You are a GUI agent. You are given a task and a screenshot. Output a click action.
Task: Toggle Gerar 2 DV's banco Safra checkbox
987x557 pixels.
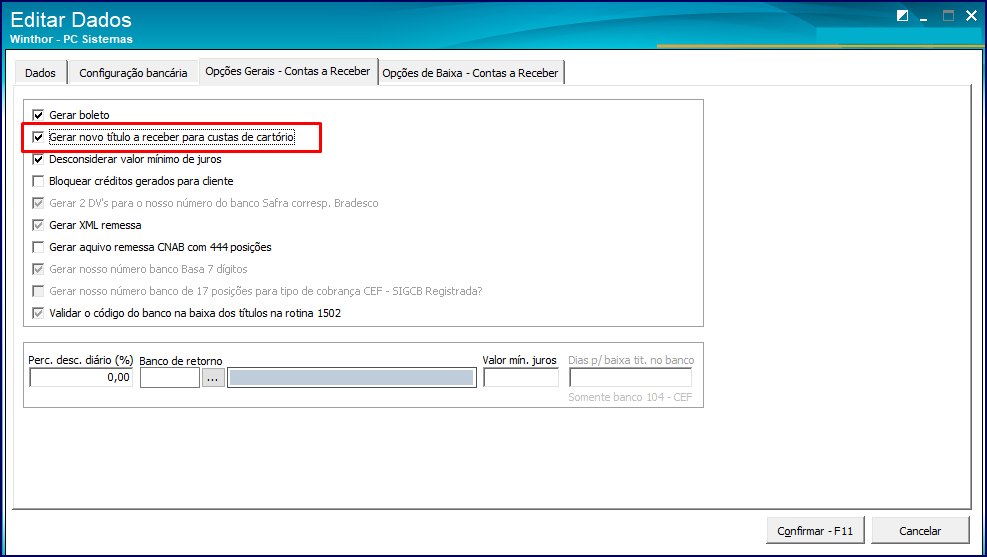tap(38, 203)
